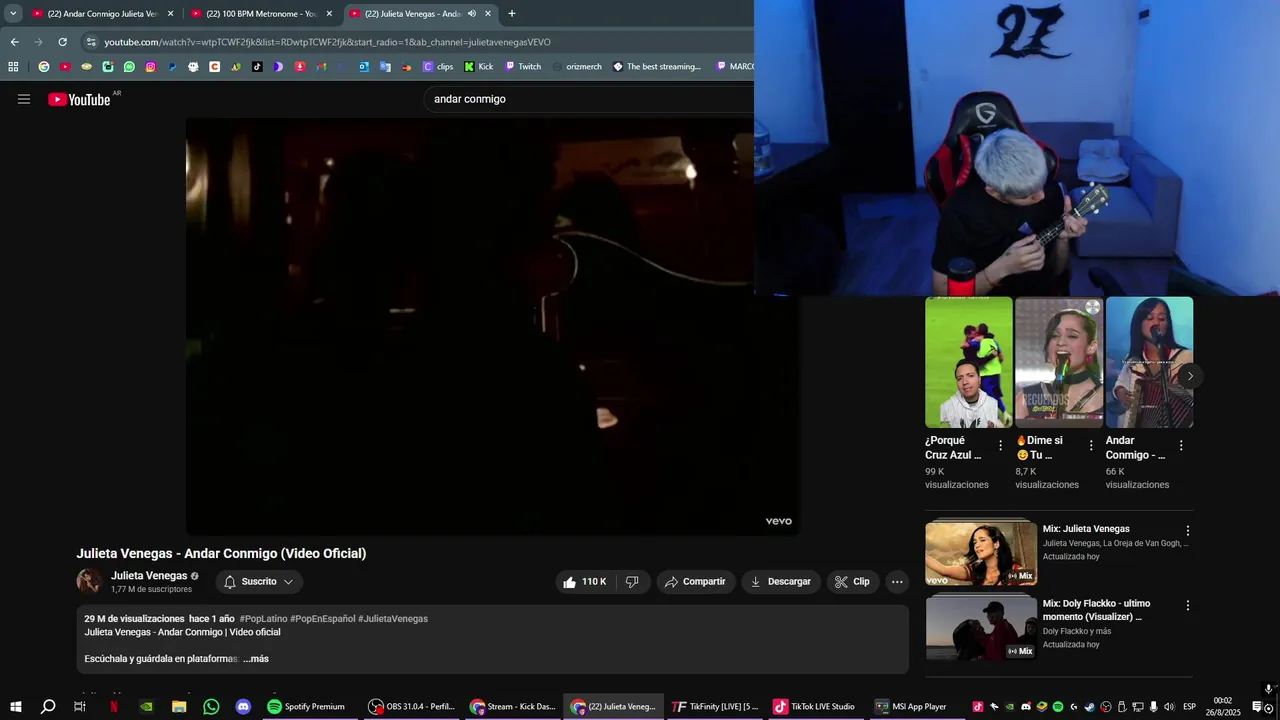Open the tab search dropdown arrow
1280x720 pixels.
point(13,14)
